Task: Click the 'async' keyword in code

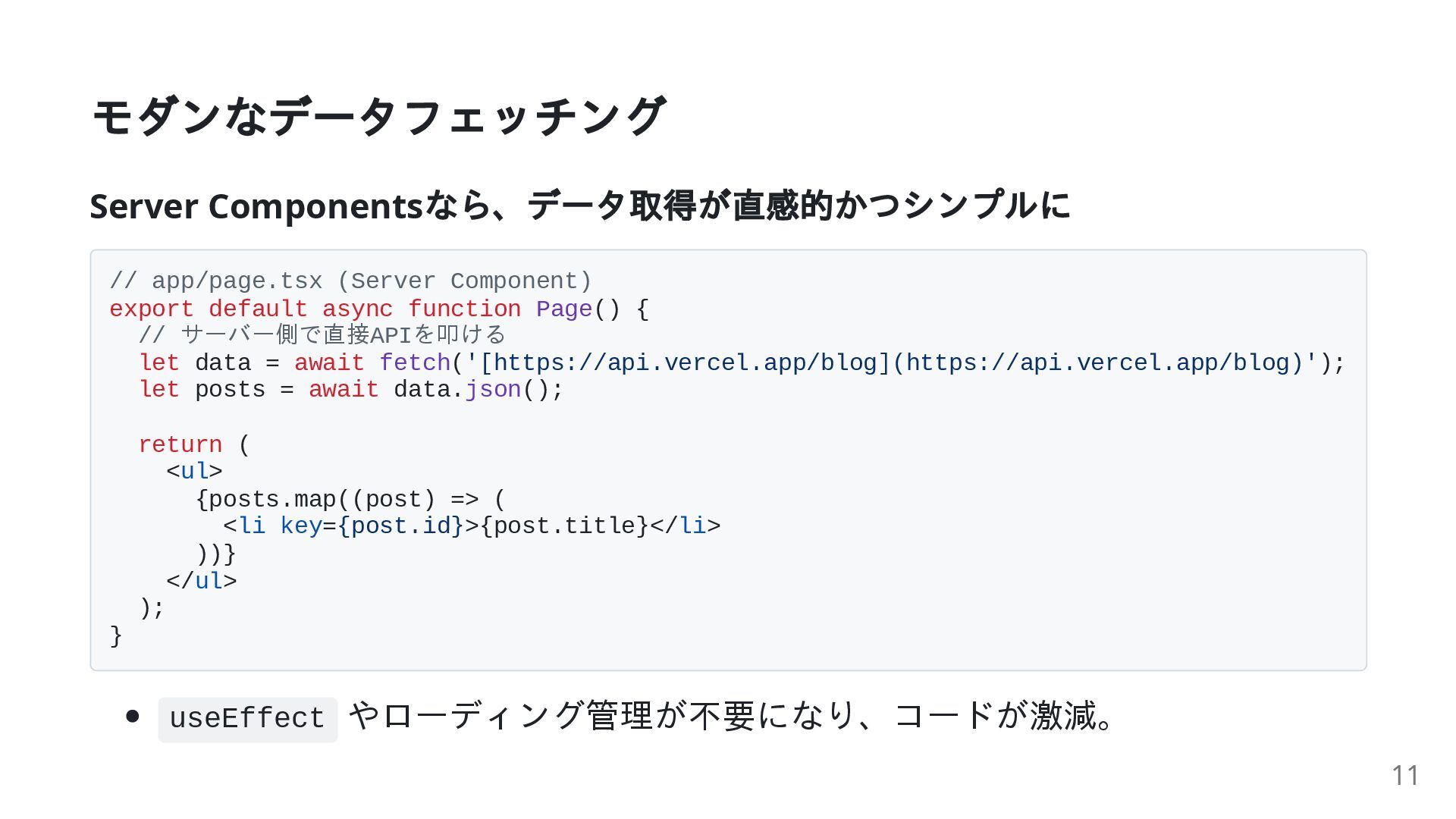Action: pos(357,309)
